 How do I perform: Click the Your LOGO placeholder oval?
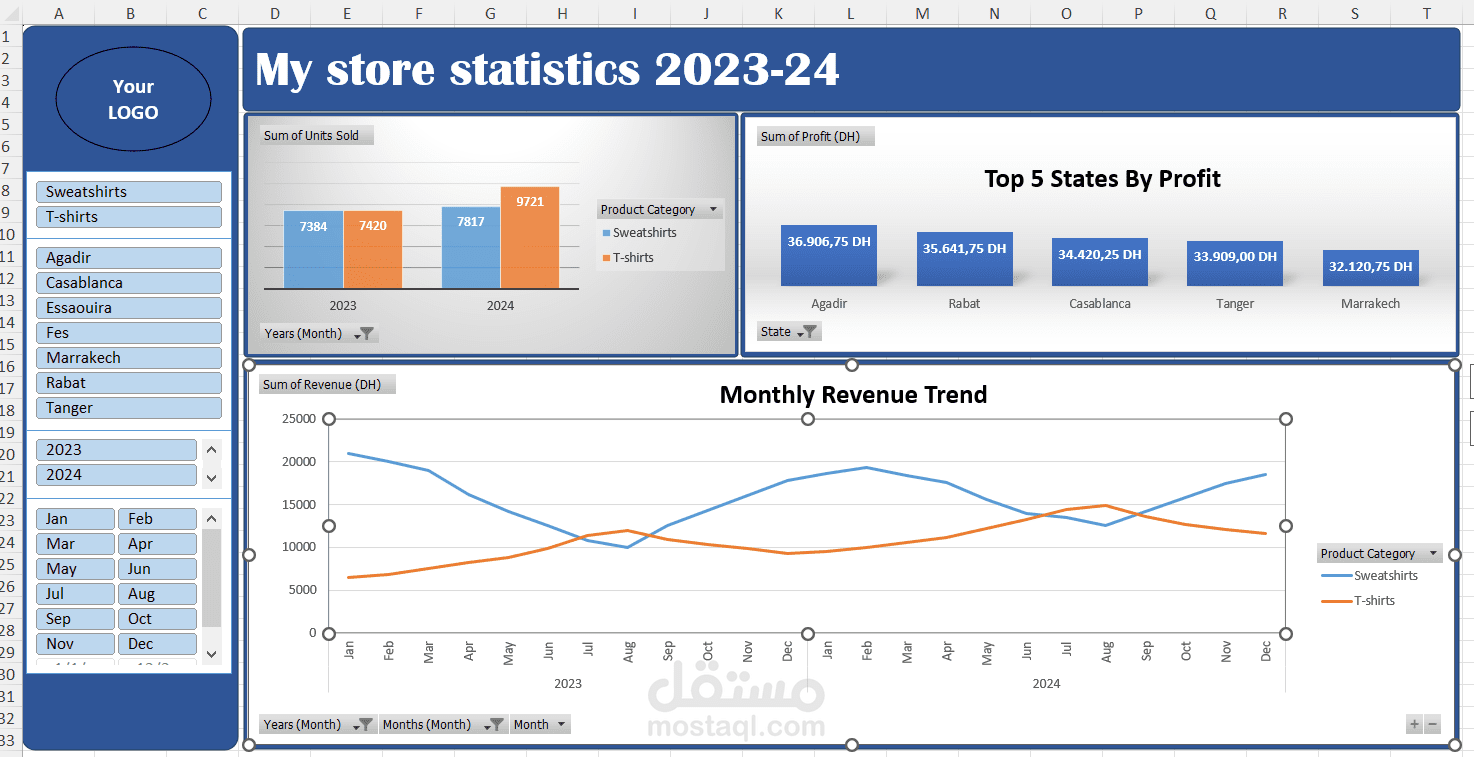(133, 99)
